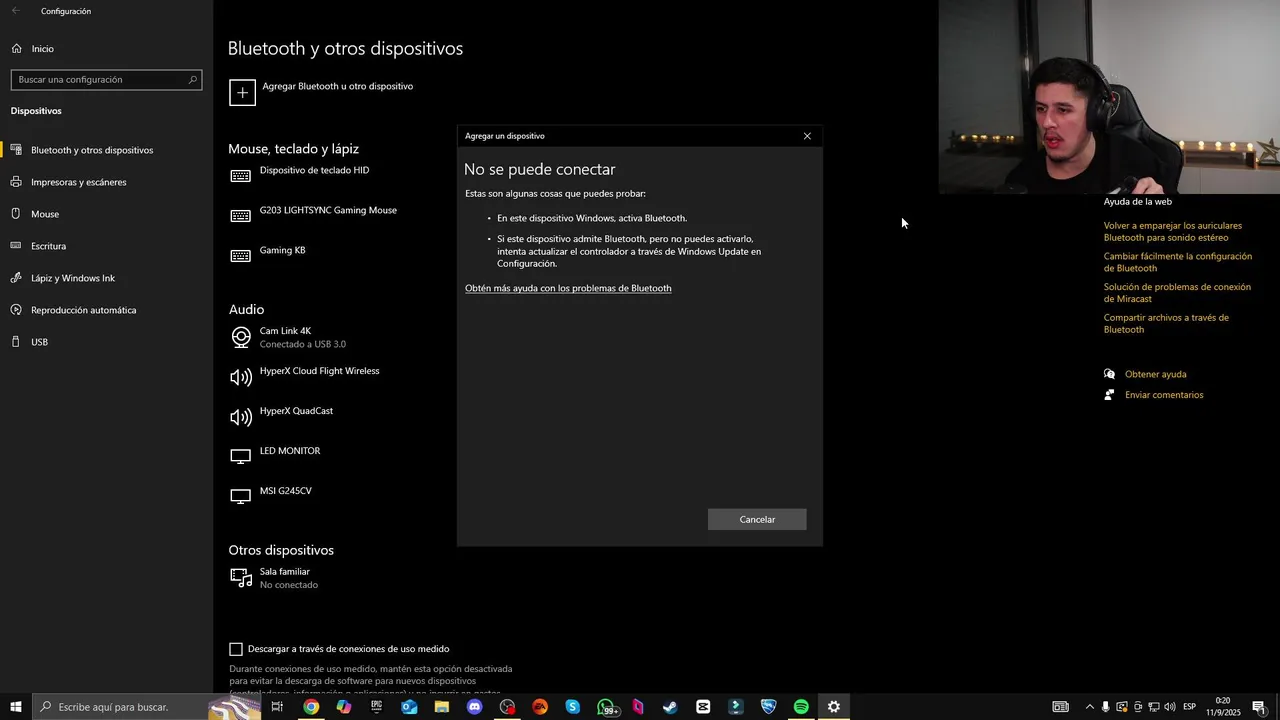This screenshot has width=1280, height=720.
Task: Click 'Enviar comentarios' link
Action: (x=1164, y=395)
